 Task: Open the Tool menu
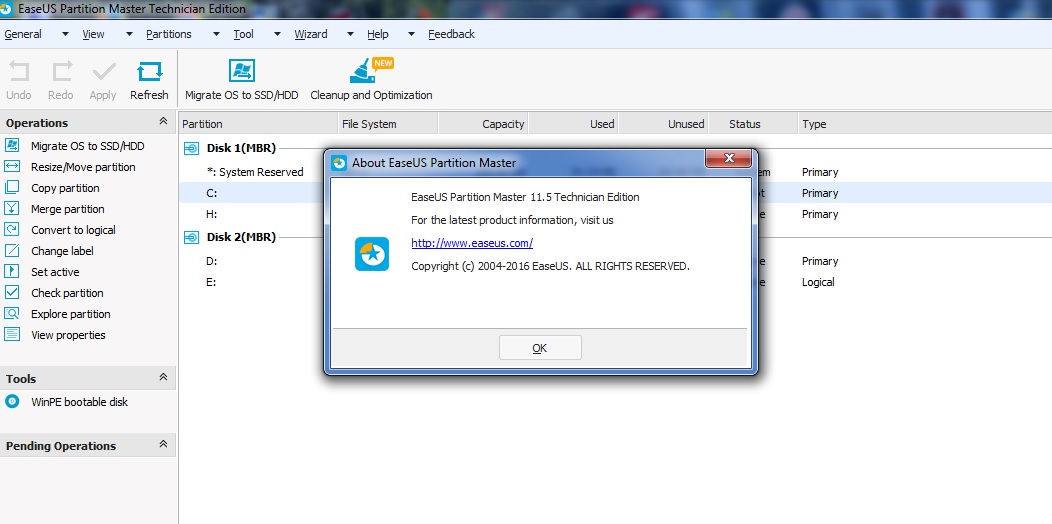[x=244, y=34]
